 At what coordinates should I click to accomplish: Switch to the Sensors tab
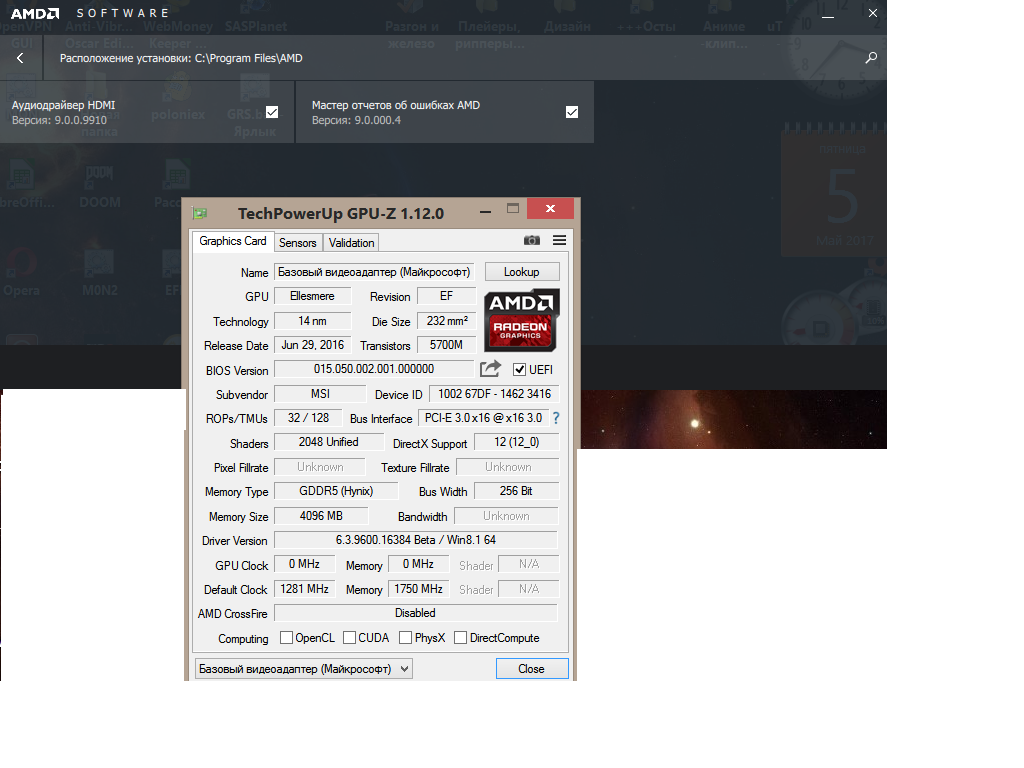coord(298,242)
